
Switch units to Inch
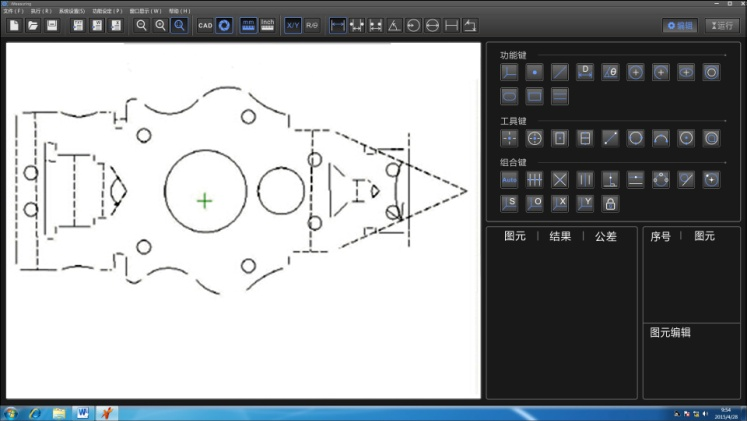click(x=268, y=25)
